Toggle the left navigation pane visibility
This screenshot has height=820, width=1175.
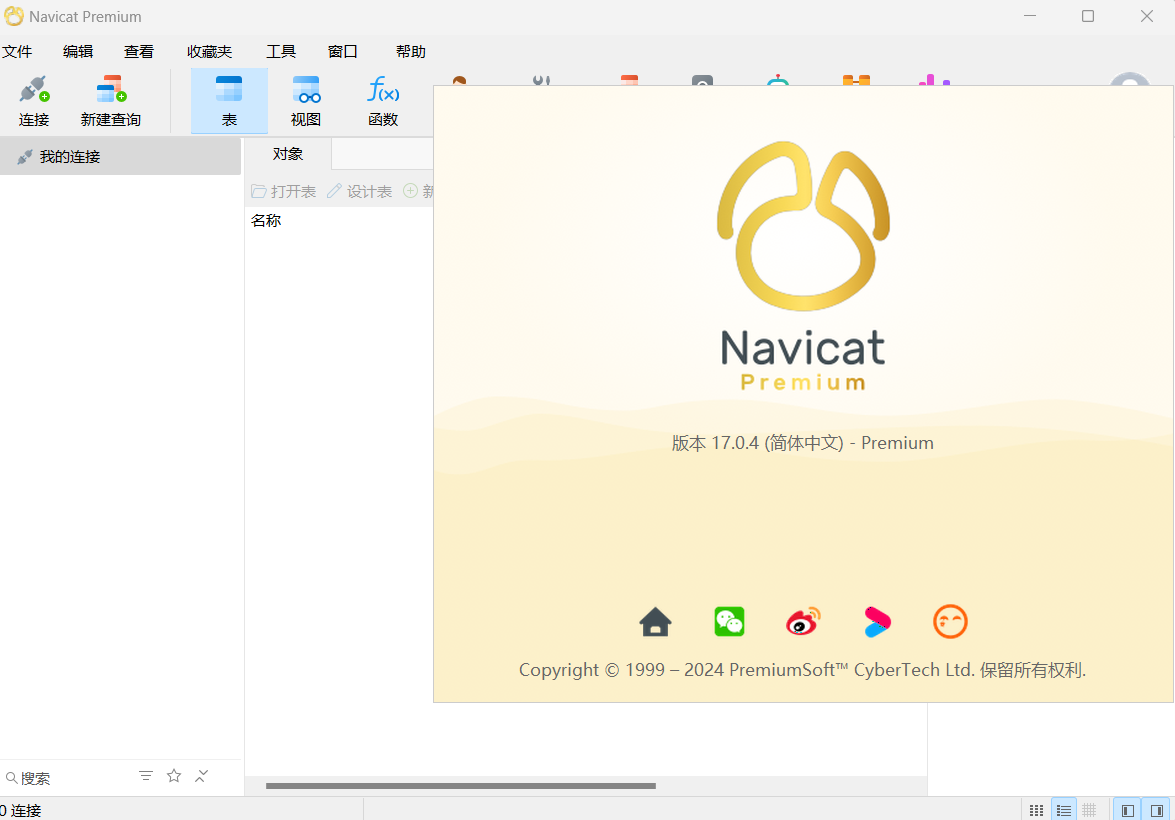(x=1128, y=810)
